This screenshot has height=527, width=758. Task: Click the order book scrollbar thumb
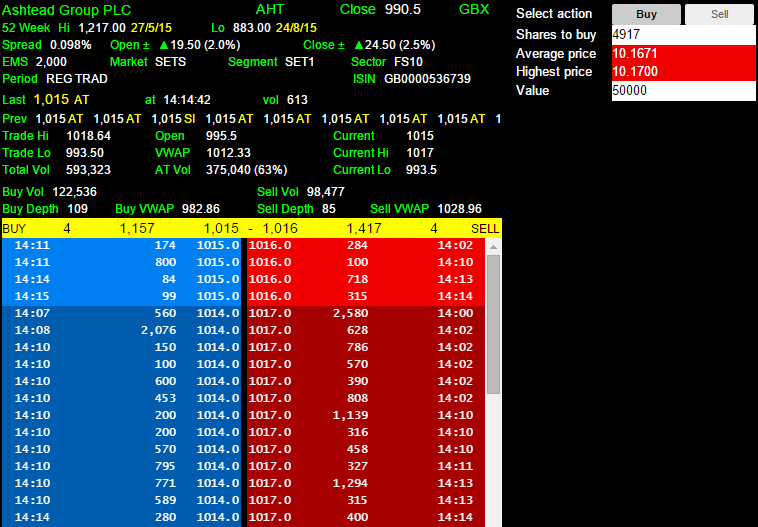pyautogui.click(x=493, y=324)
